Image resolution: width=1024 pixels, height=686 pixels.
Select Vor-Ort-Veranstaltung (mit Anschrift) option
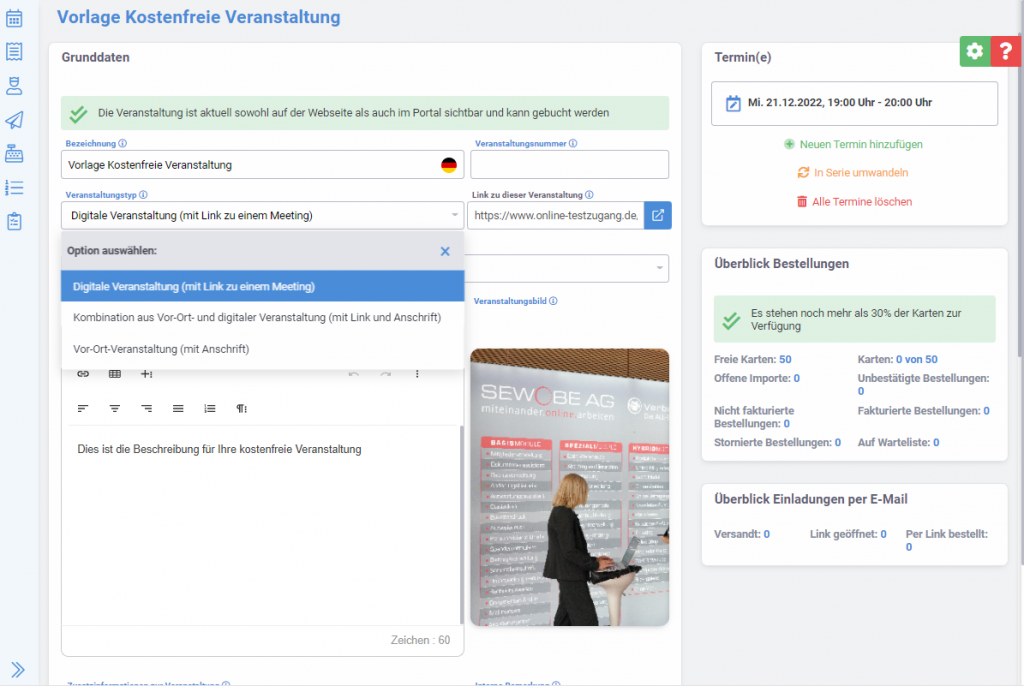click(x=263, y=349)
